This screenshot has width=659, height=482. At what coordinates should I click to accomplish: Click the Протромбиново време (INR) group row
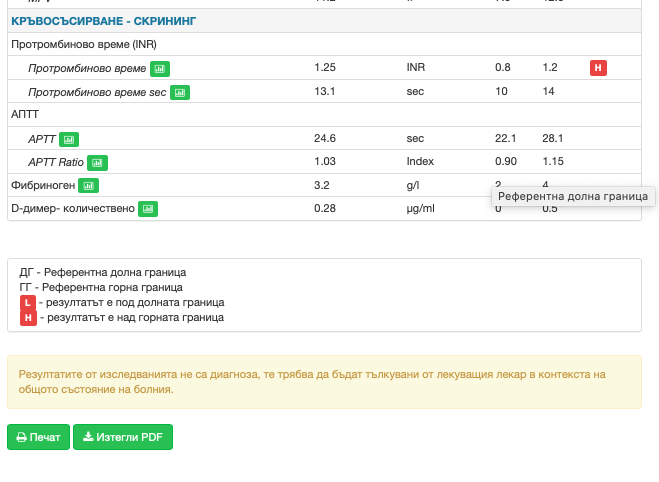point(84,45)
